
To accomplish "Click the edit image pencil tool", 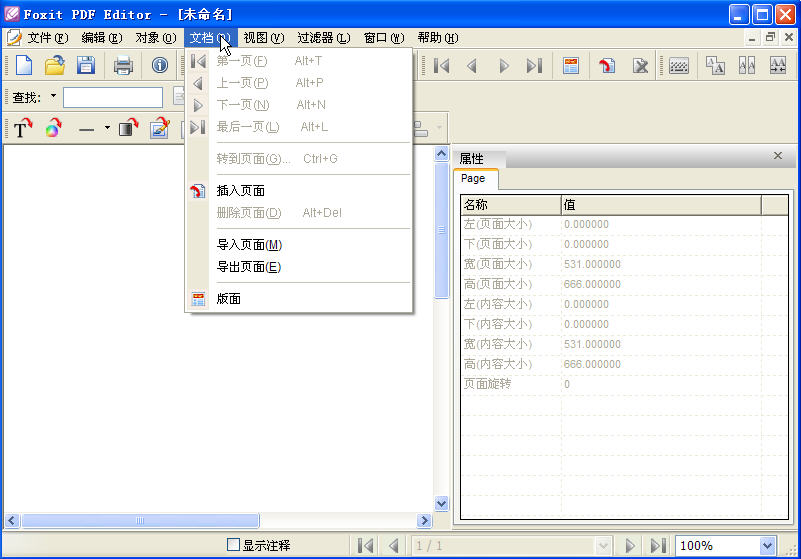I will tap(160, 128).
